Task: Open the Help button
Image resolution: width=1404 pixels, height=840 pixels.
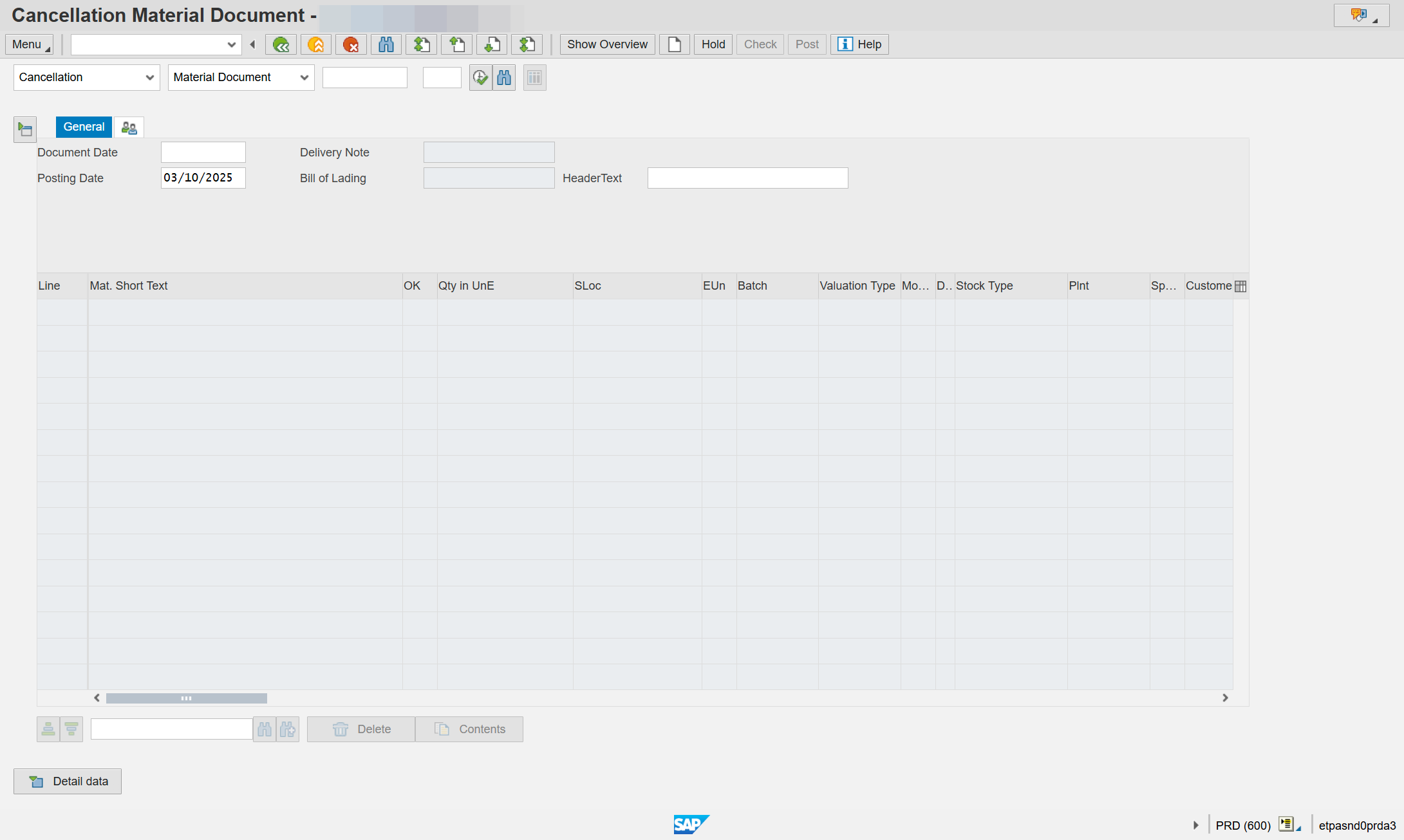Action: coord(859,44)
